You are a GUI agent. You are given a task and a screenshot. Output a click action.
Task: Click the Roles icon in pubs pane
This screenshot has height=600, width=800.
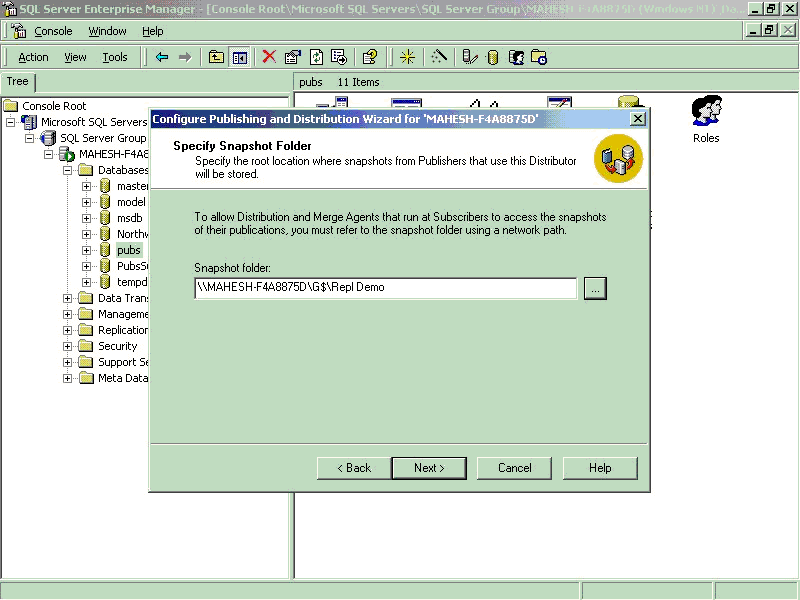(707, 110)
